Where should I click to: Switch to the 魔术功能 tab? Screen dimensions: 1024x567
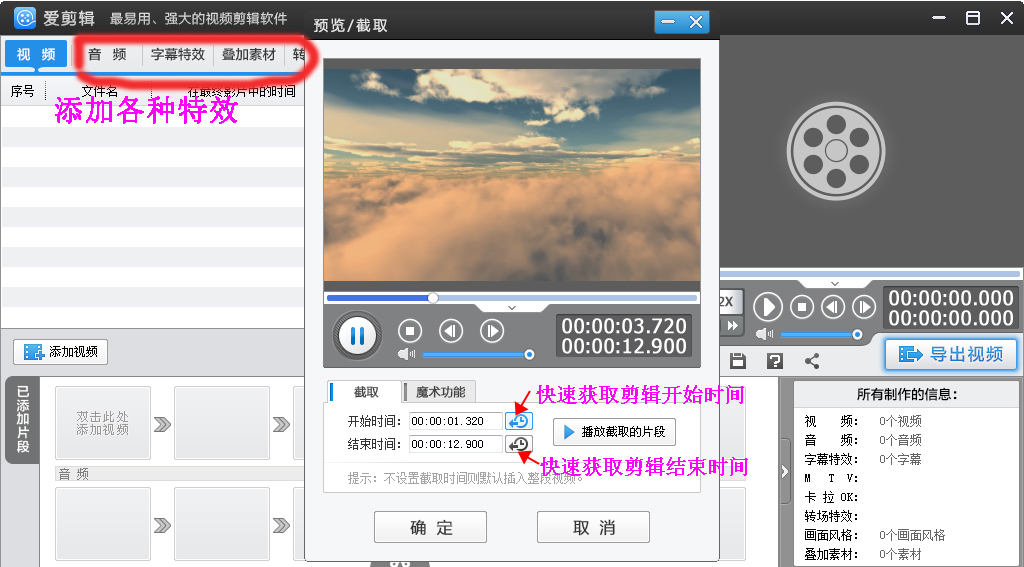(440, 392)
